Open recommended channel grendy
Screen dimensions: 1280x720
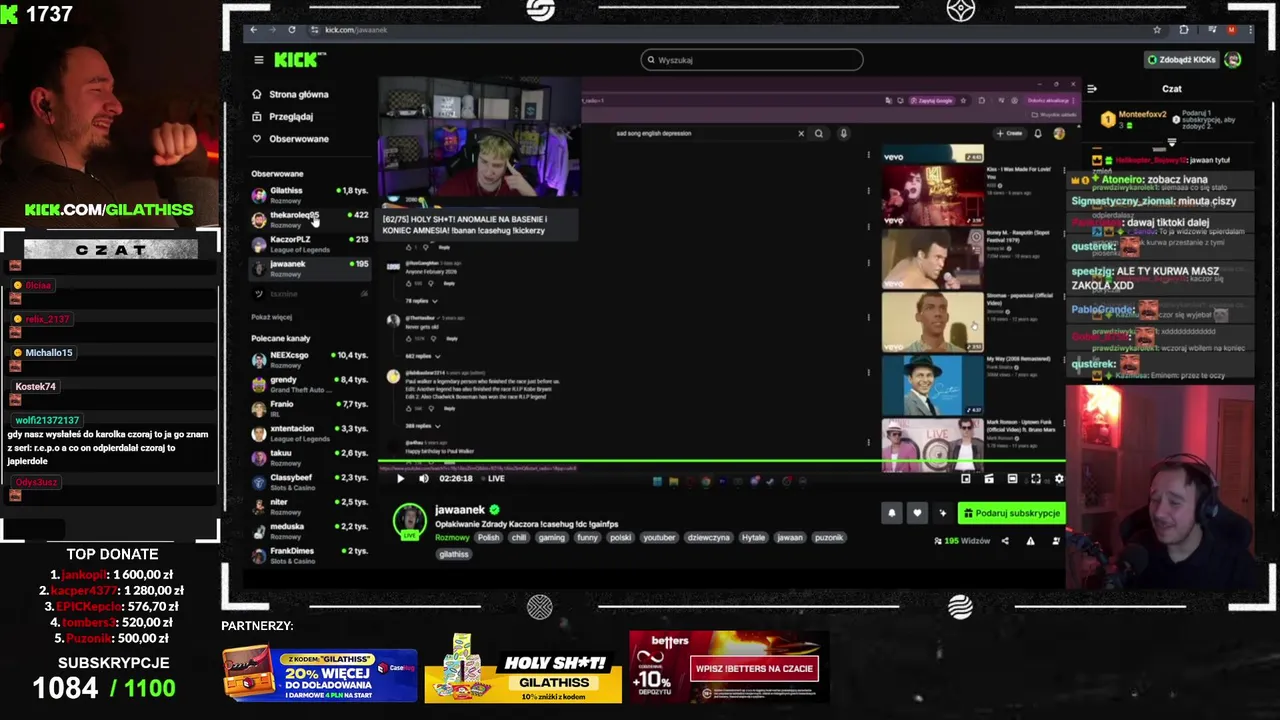click(x=309, y=384)
